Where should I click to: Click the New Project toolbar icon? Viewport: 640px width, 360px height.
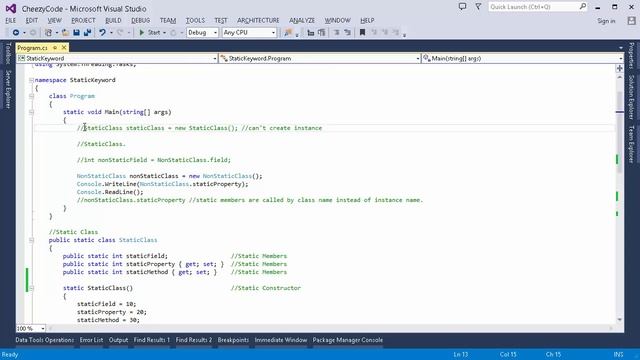point(48,32)
